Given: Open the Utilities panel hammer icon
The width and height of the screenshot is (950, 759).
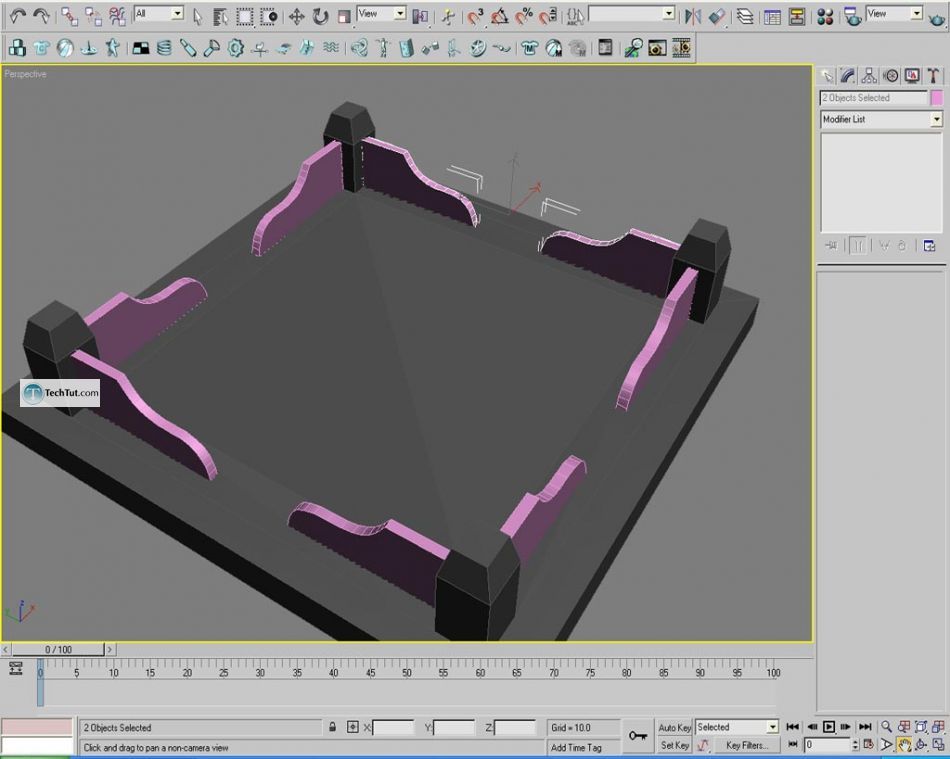Looking at the screenshot, I should 934,76.
